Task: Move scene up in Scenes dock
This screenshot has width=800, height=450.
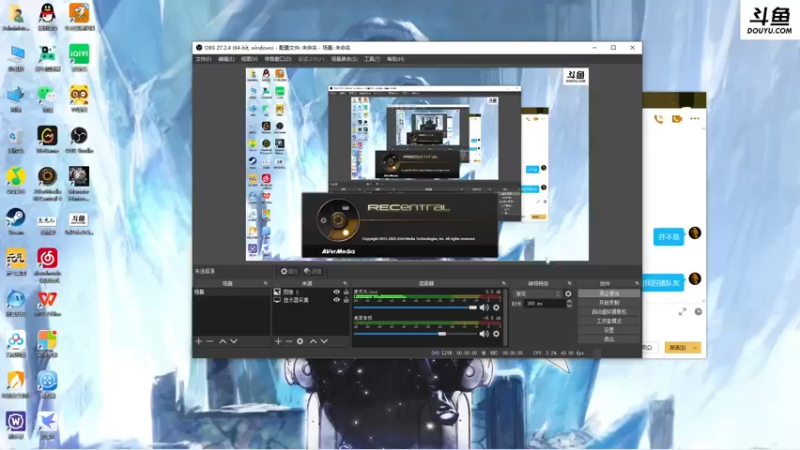Action: [x=222, y=341]
